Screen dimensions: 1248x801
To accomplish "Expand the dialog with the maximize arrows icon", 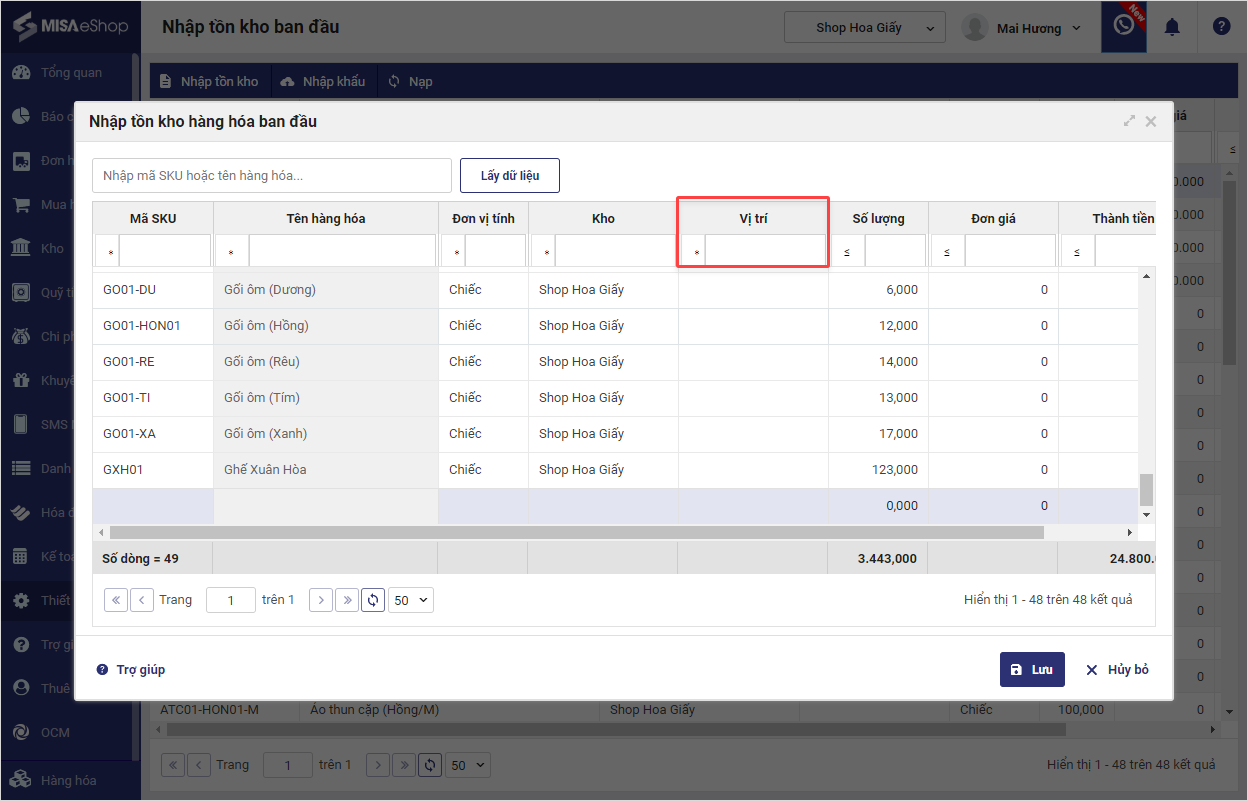I will tap(1130, 121).
